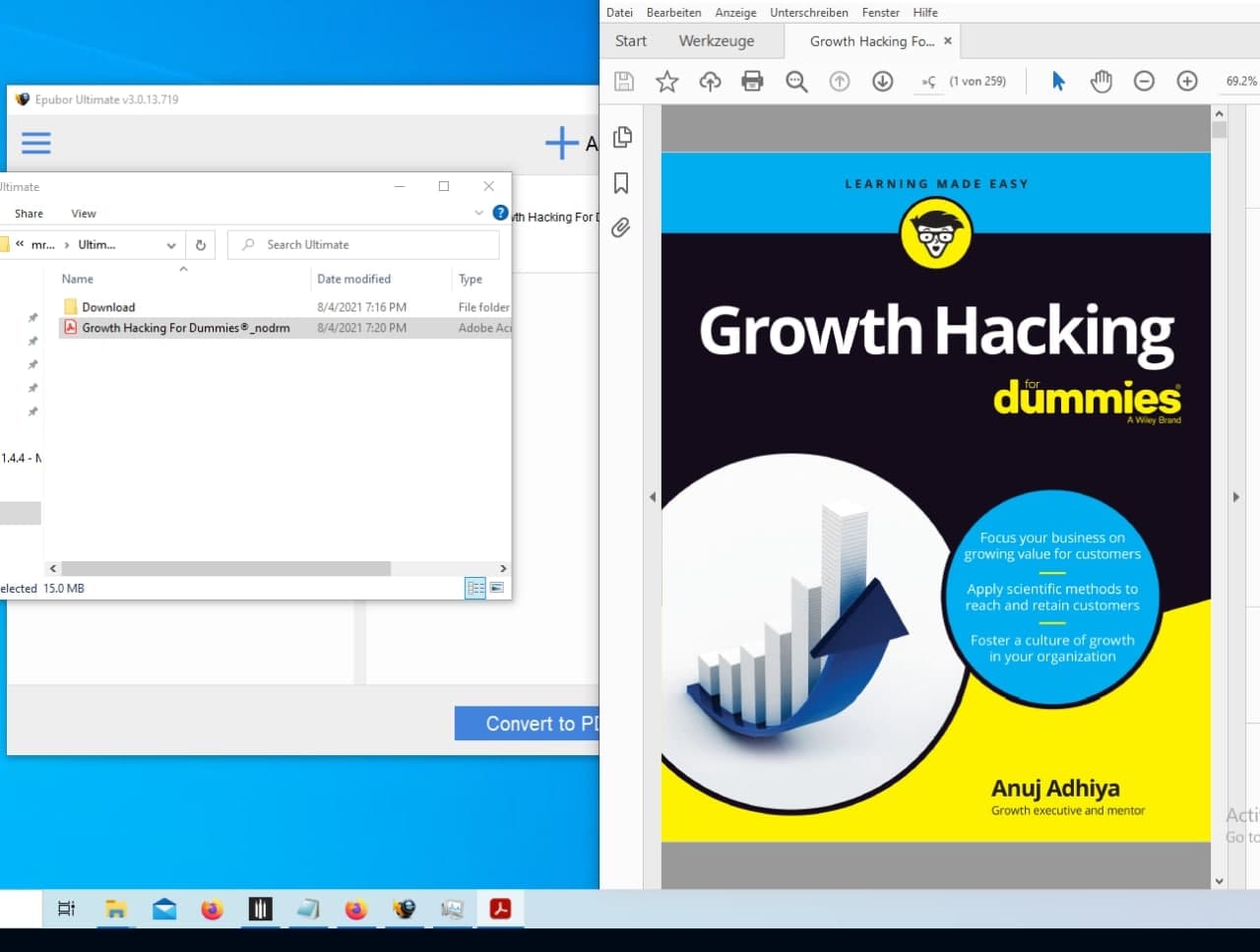
Task: Open the attachments paperclip panel
Action: click(621, 228)
